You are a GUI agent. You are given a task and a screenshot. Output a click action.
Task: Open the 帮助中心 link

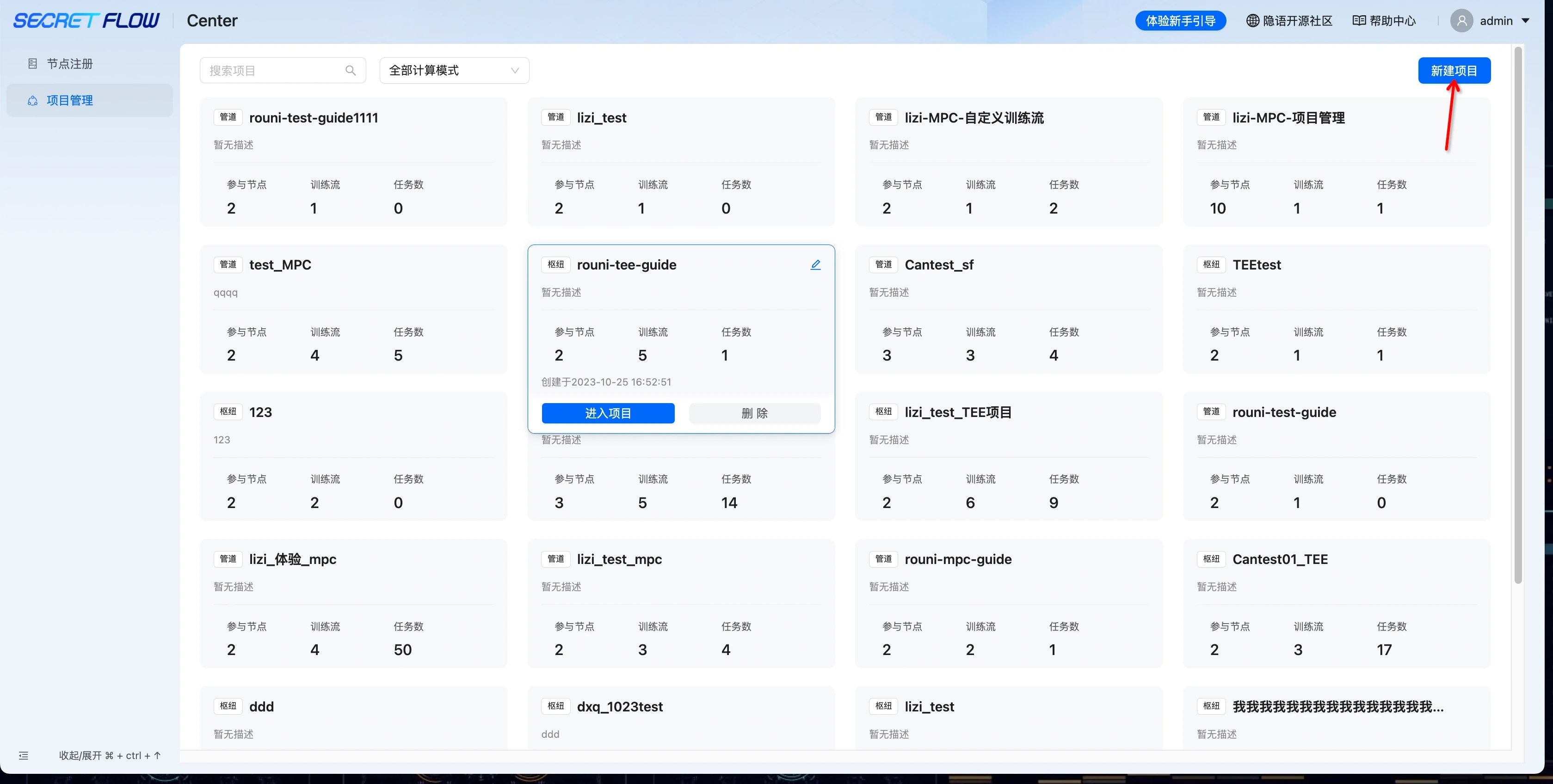tap(1384, 21)
